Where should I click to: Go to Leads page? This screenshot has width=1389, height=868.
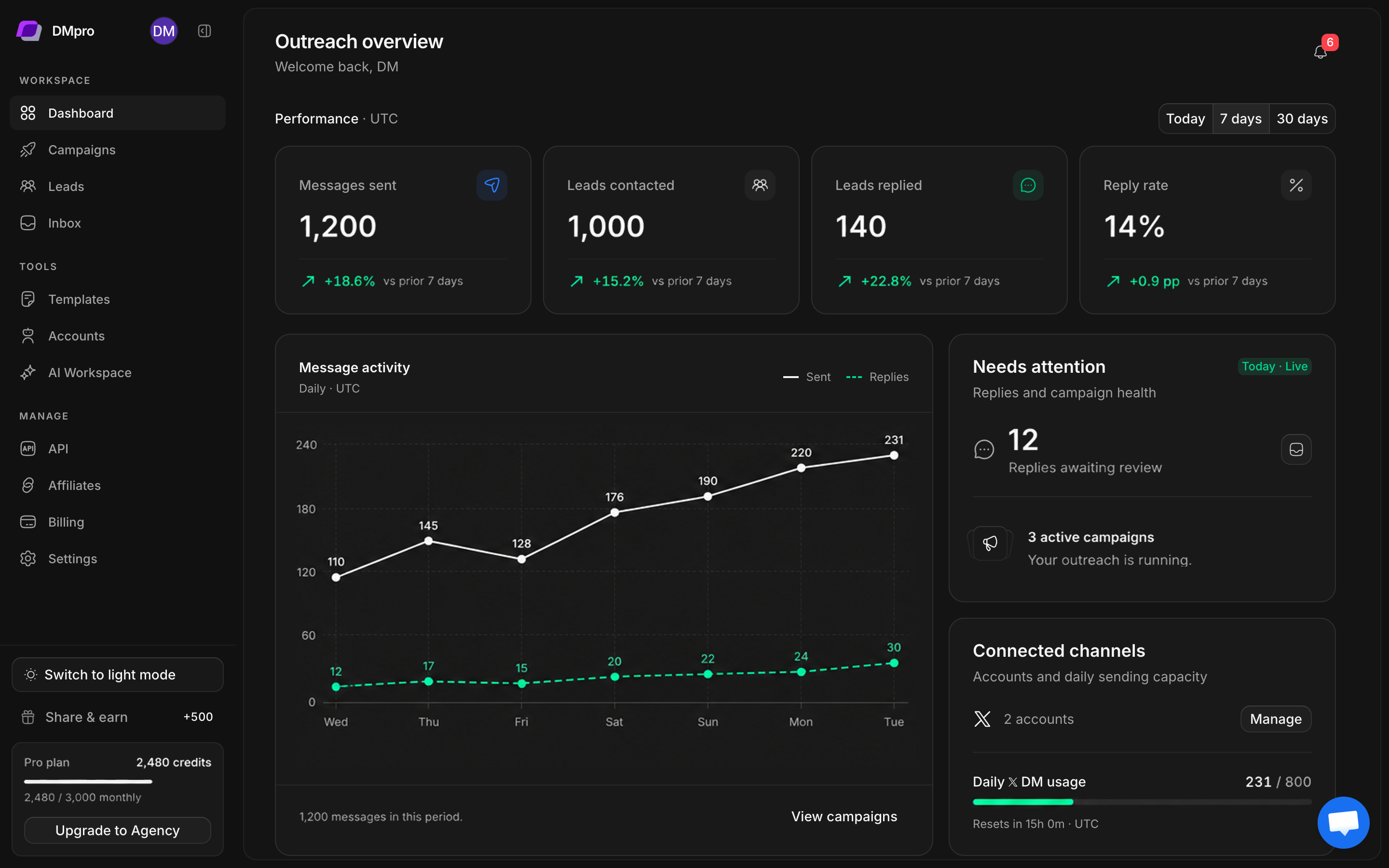pyautogui.click(x=118, y=187)
